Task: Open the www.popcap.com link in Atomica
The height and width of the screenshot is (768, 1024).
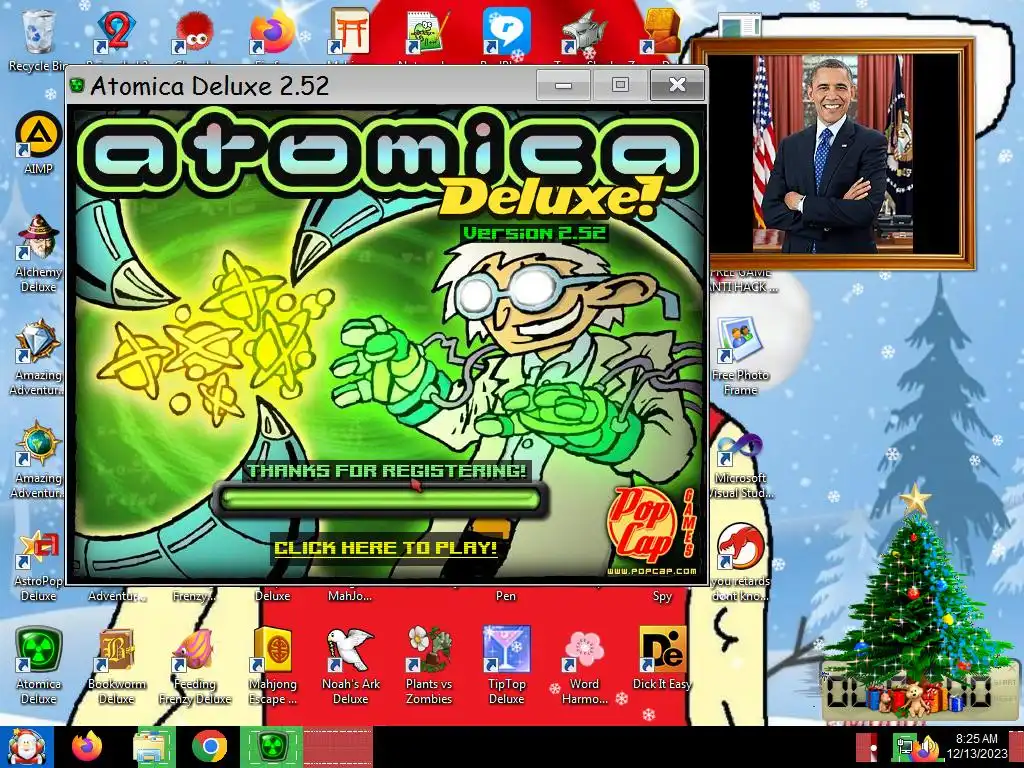Action: 651,571
